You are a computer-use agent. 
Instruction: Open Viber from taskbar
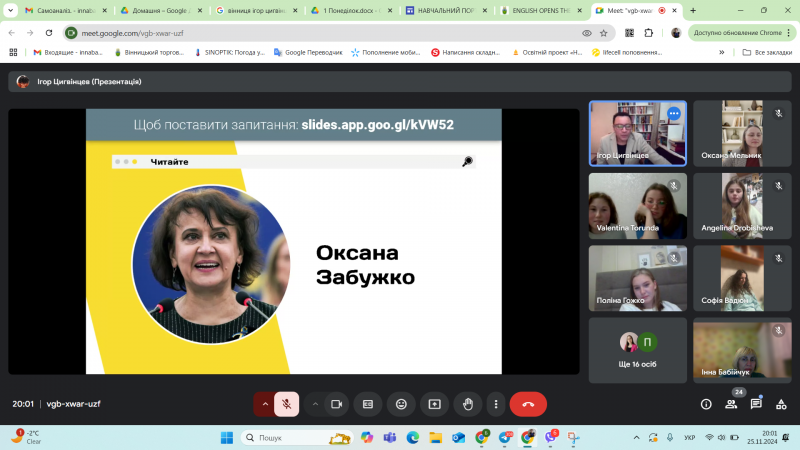tap(551, 437)
